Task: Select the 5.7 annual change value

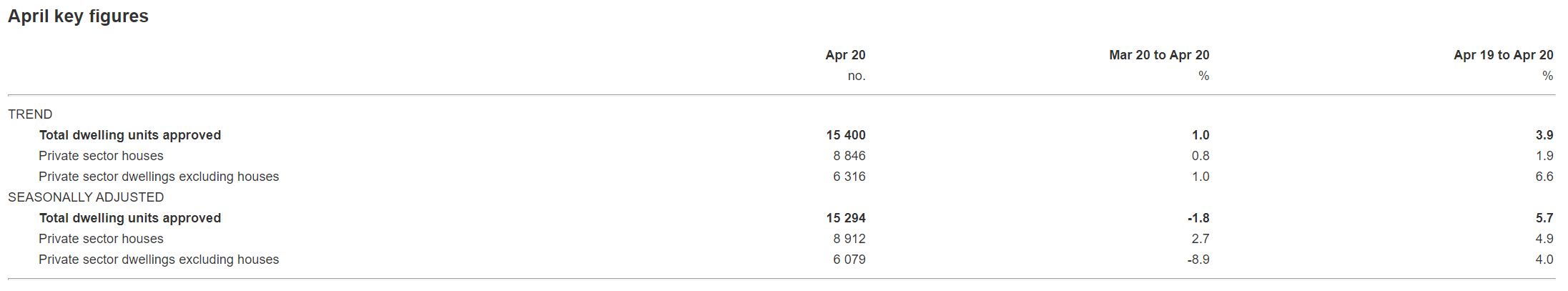Action: click(x=1544, y=218)
